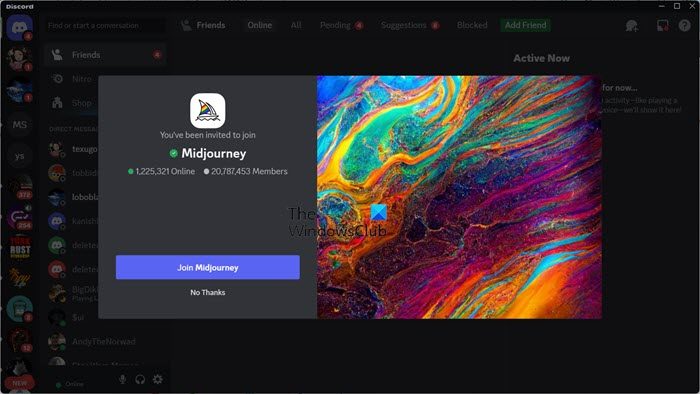This screenshot has height=394, width=700.
Task: Open the ys server icon
Action: [19, 156]
